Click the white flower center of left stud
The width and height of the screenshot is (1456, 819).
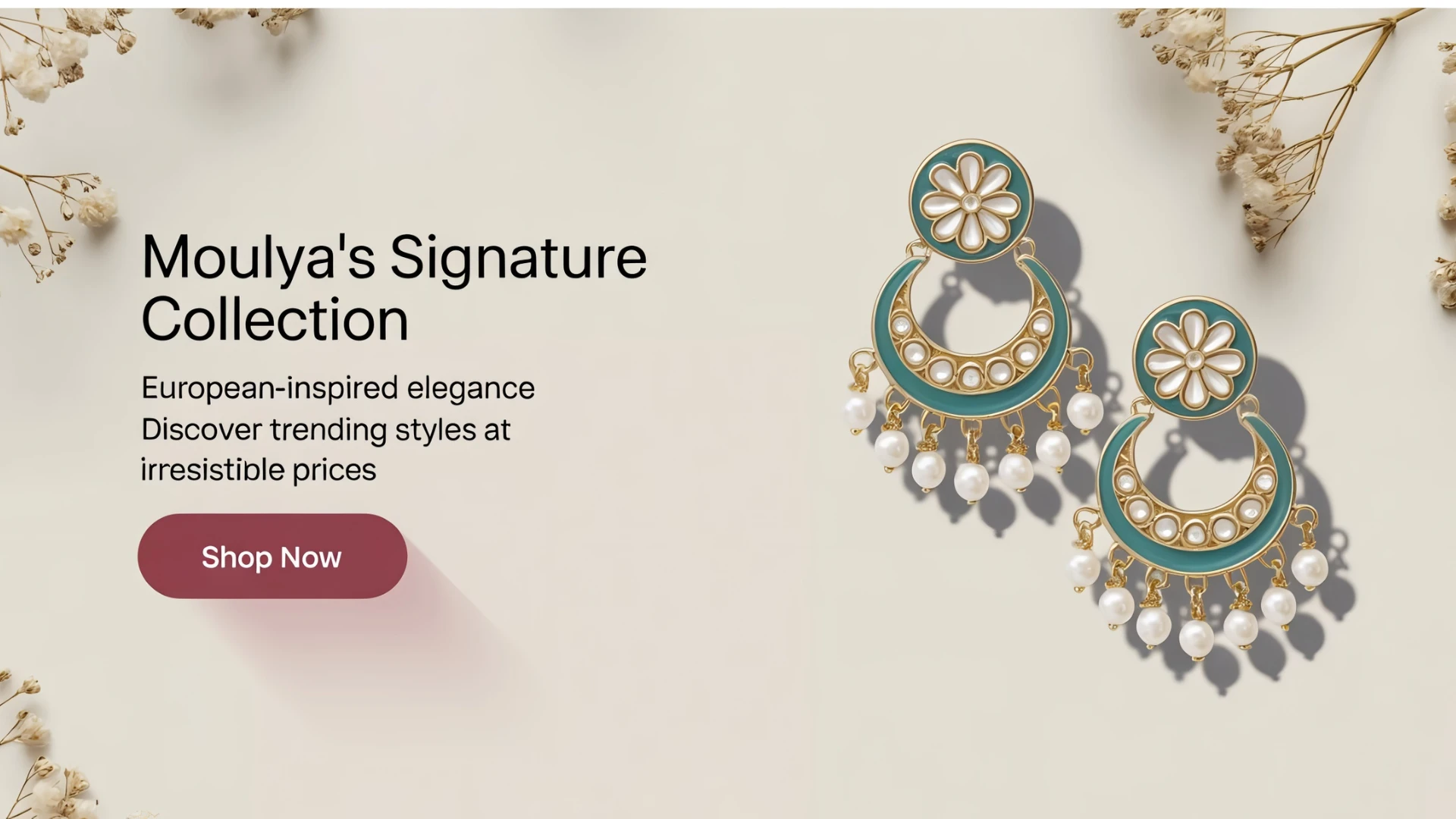(970, 201)
